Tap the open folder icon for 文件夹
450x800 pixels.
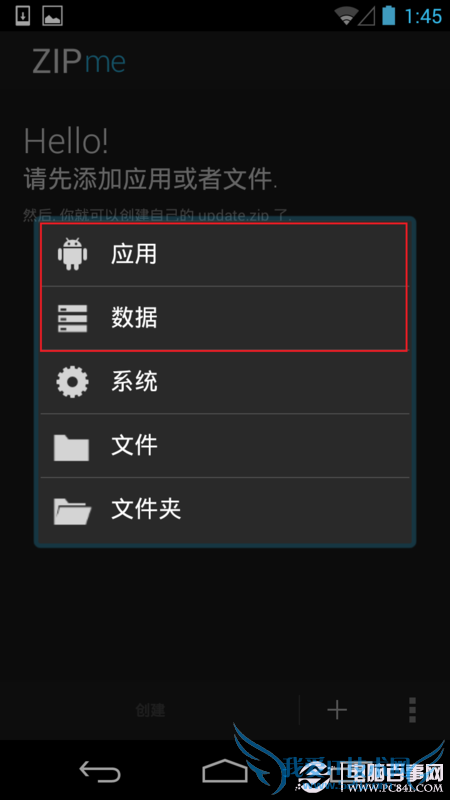[x=72, y=510]
